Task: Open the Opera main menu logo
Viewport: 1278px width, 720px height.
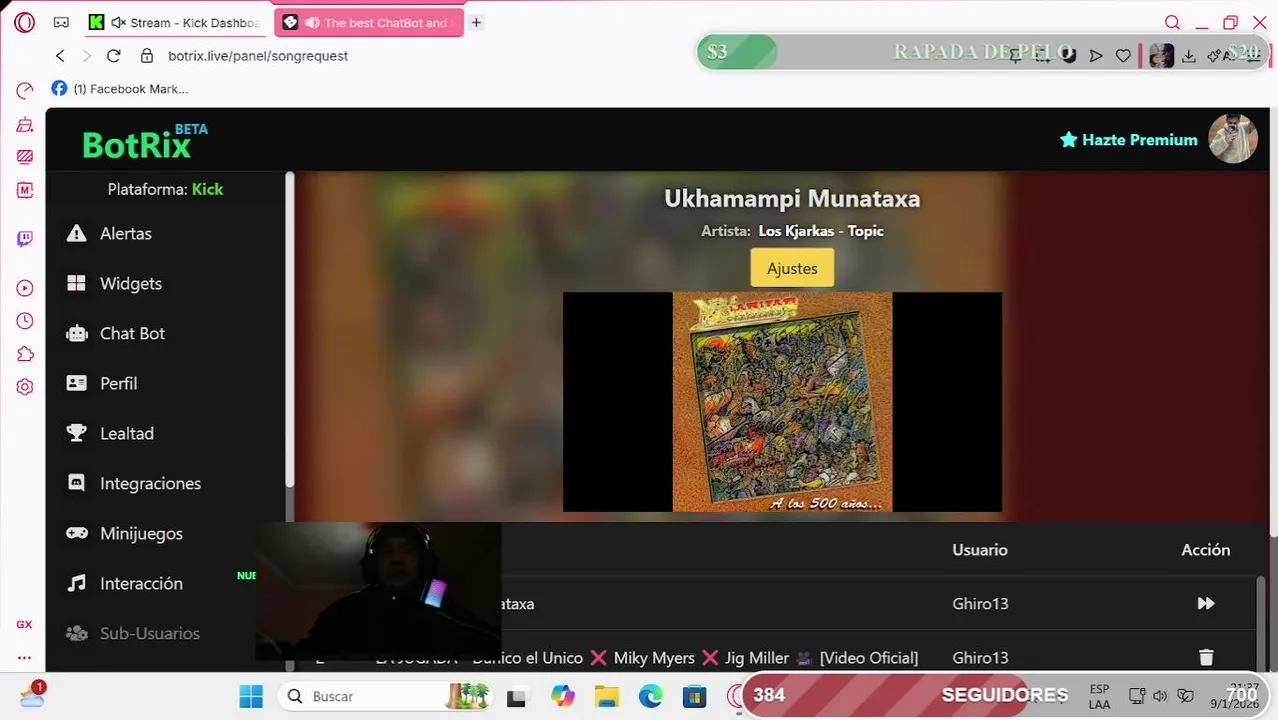Action: (25, 22)
